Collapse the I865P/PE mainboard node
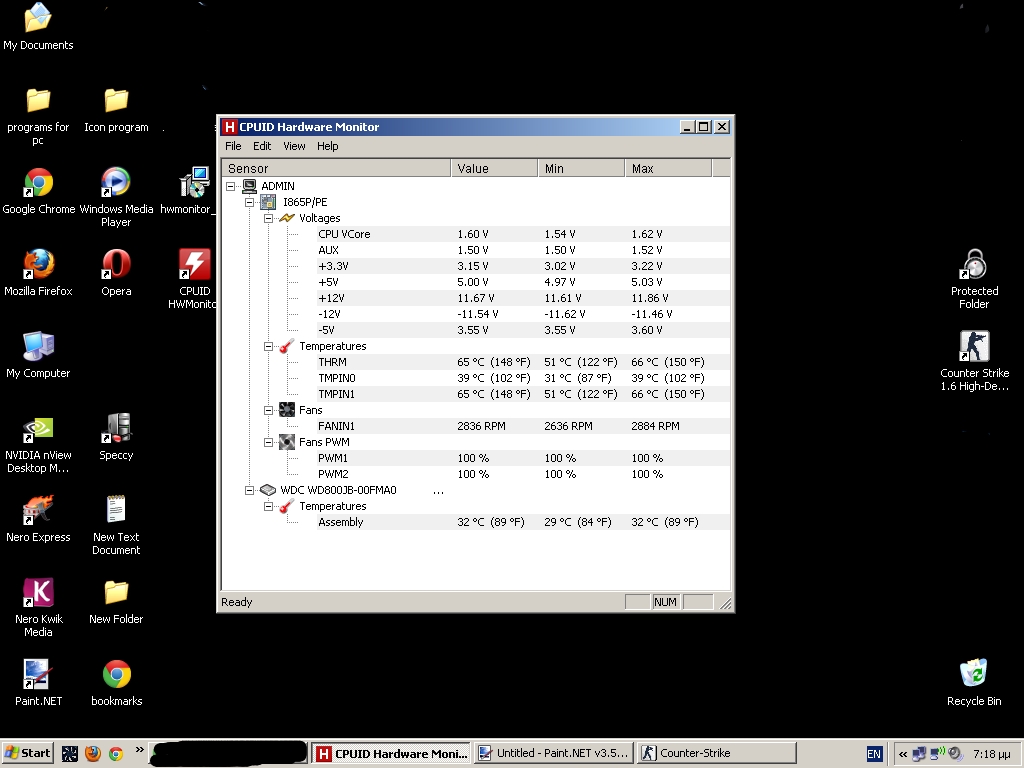1024x768 pixels. pyautogui.click(x=249, y=202)
